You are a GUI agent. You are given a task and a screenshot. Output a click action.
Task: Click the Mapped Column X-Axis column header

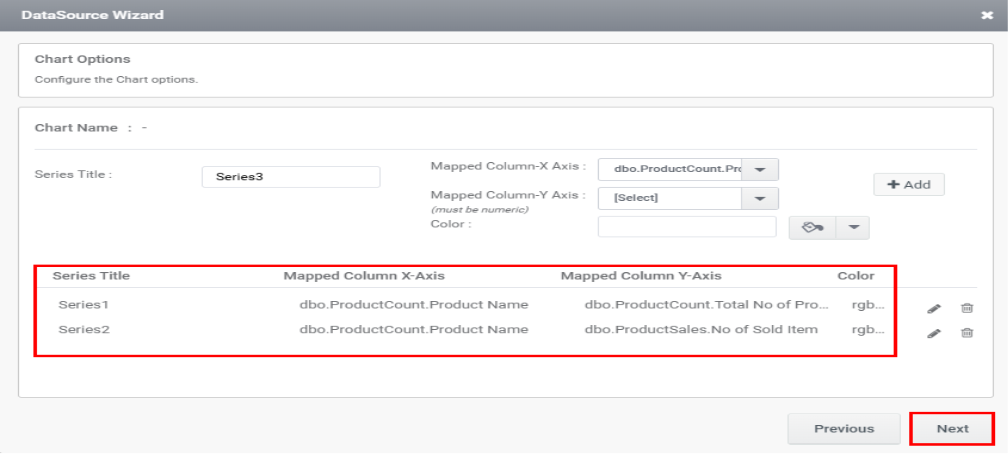click(x=364, y=275)
